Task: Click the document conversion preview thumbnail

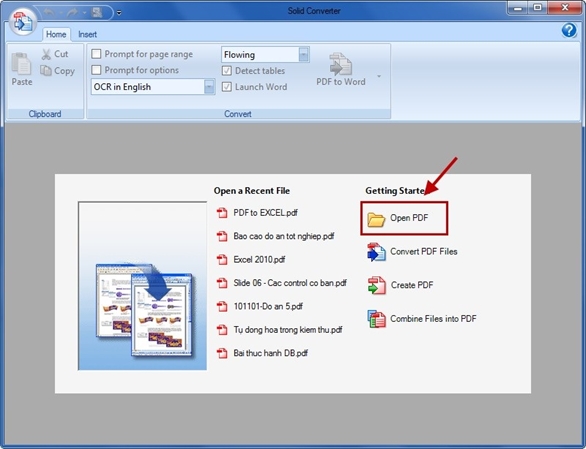Action: 142,286
